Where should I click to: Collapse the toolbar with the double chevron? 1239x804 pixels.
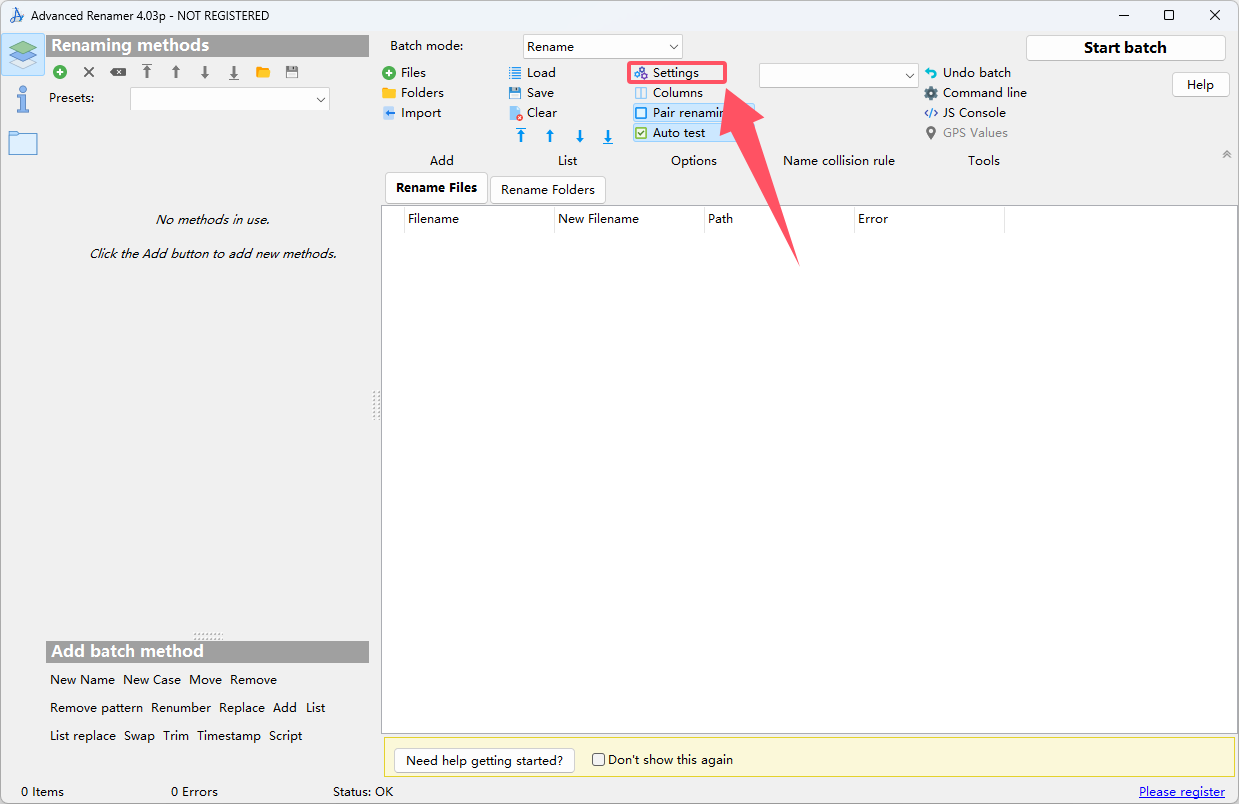click(x=1227, y=154)
